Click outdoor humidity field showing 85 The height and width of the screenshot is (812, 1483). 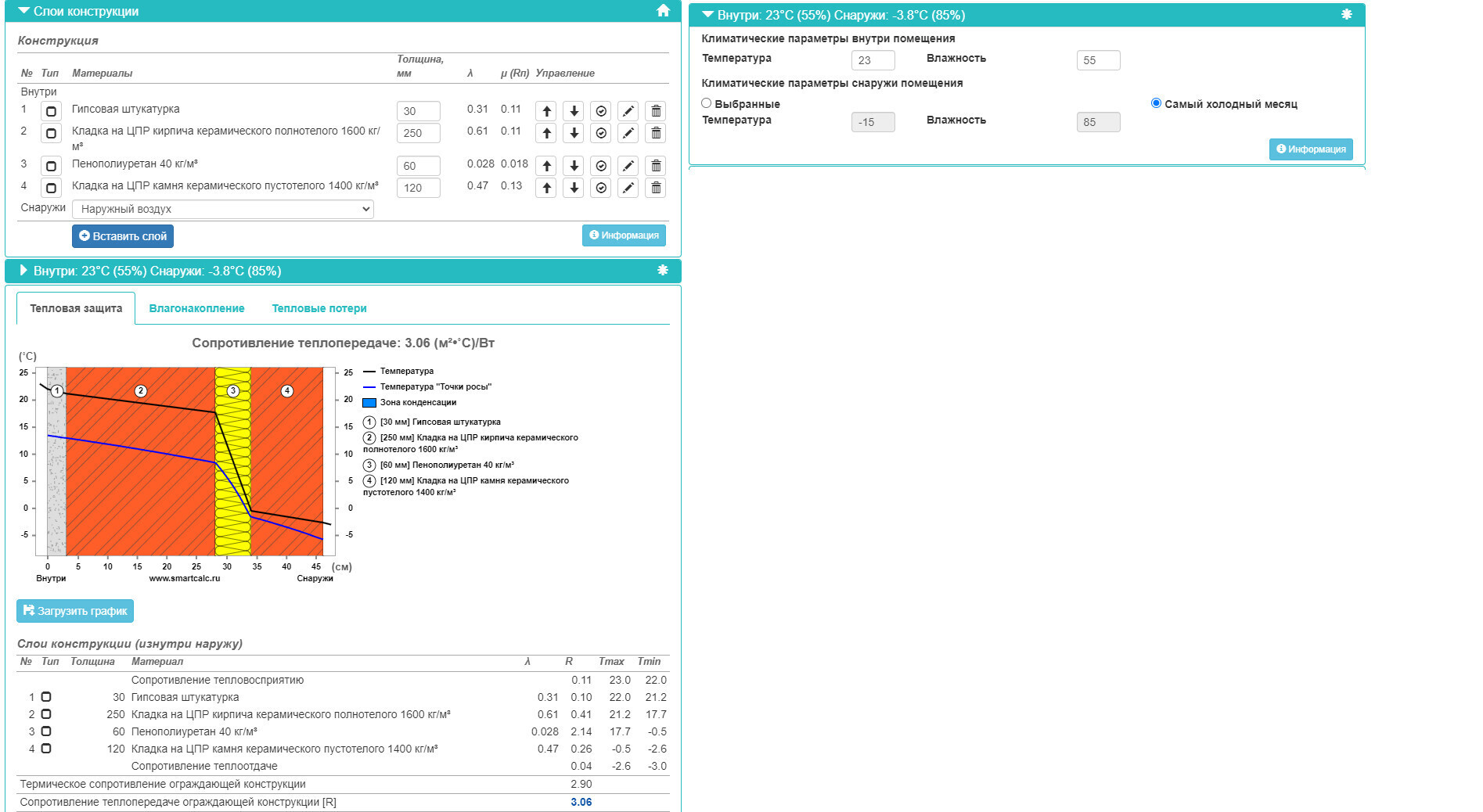(1099, 122)
